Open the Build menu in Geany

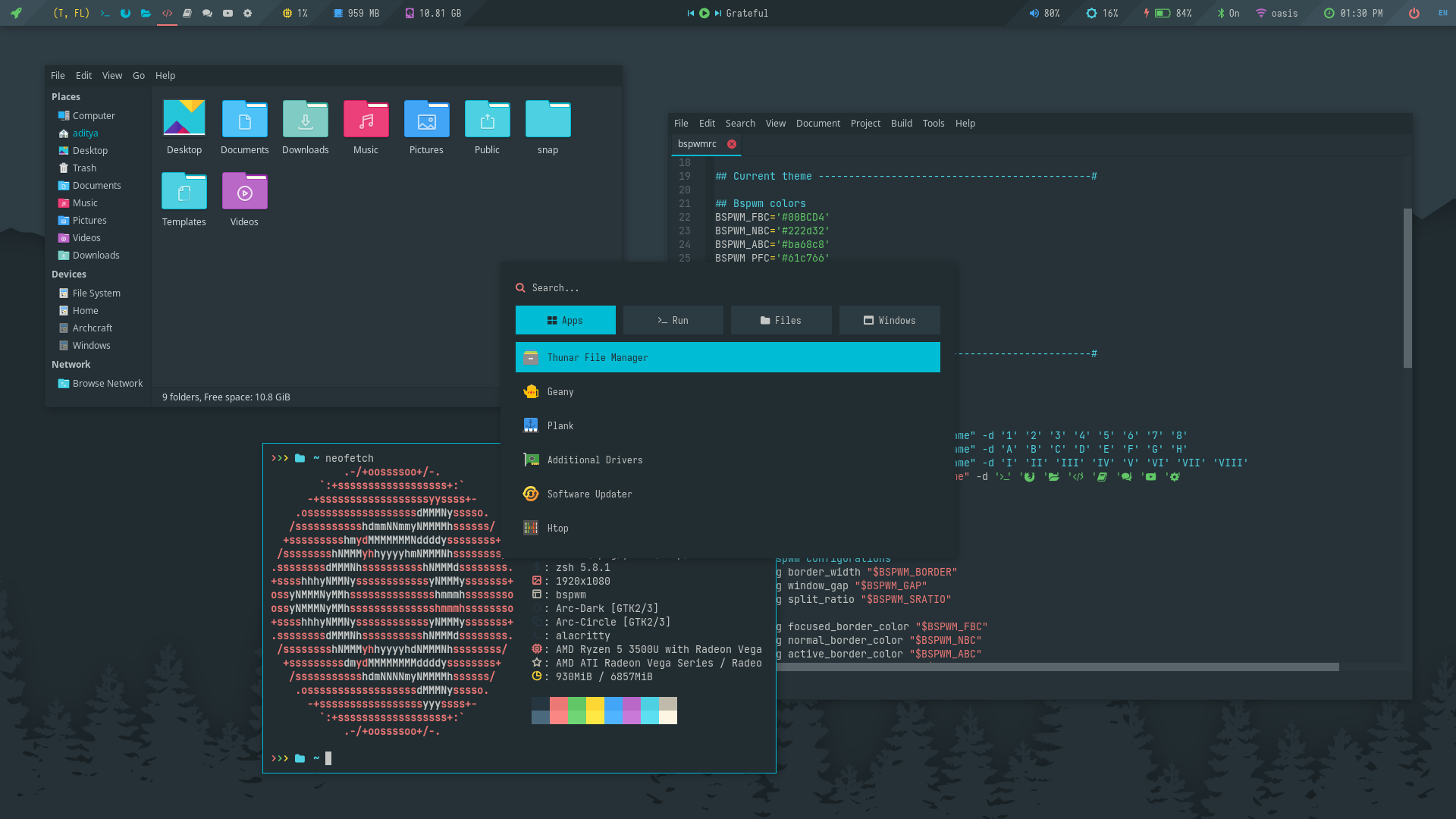click(901, 123)
